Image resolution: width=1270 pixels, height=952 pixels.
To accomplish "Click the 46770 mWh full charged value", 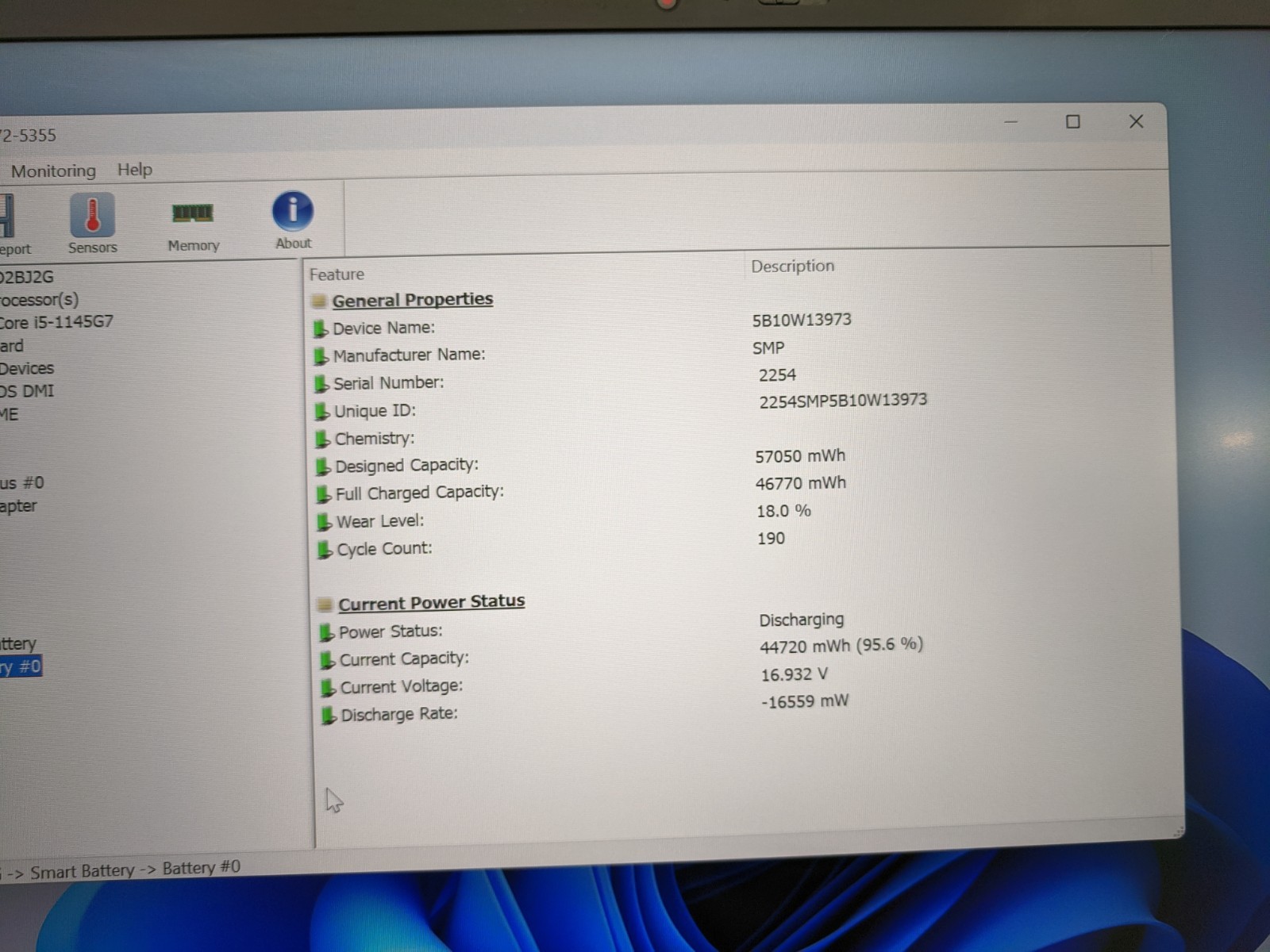I will point(801,483).
